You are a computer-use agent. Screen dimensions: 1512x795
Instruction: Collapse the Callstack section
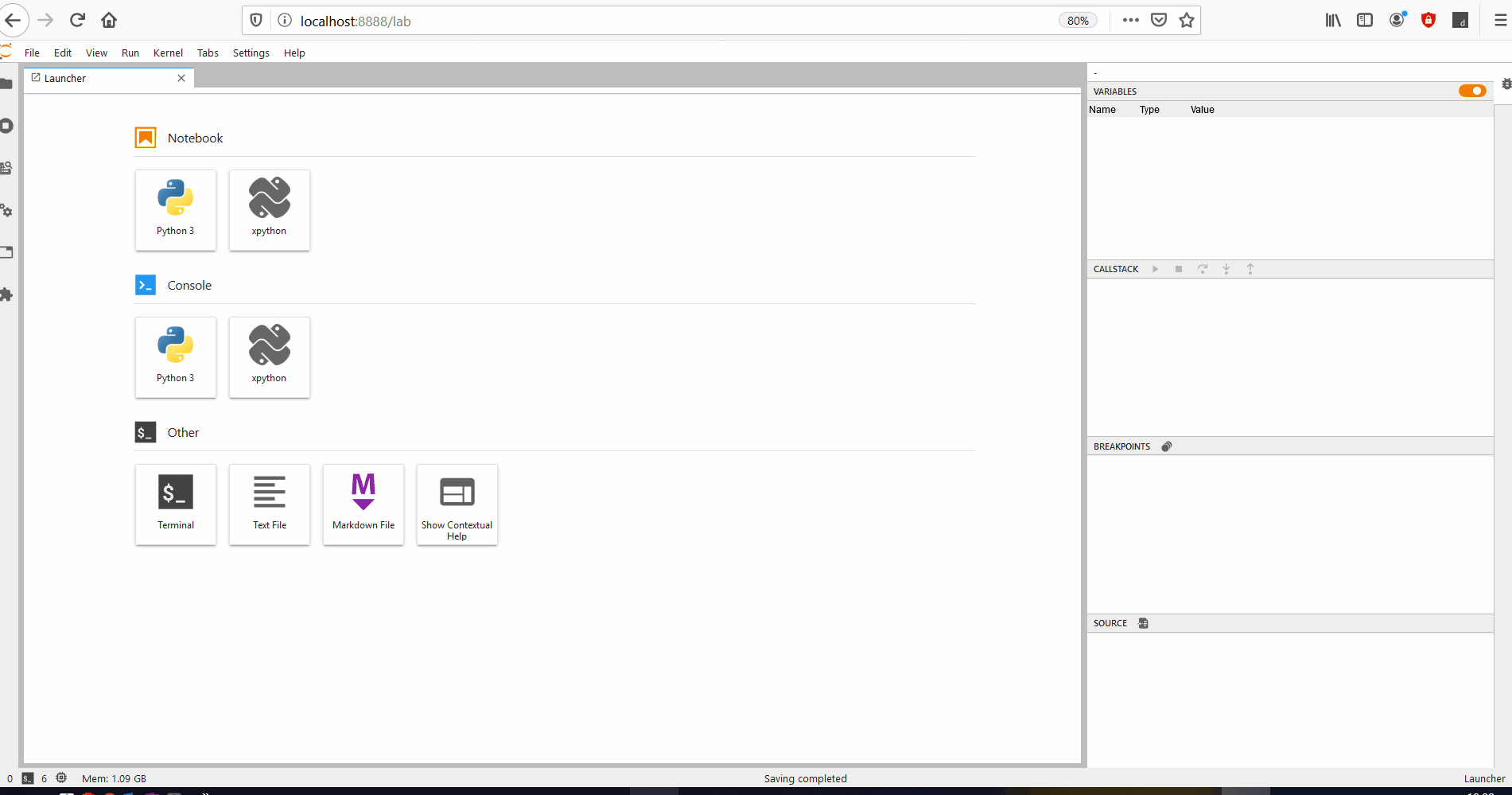[x=1116, y=269]
